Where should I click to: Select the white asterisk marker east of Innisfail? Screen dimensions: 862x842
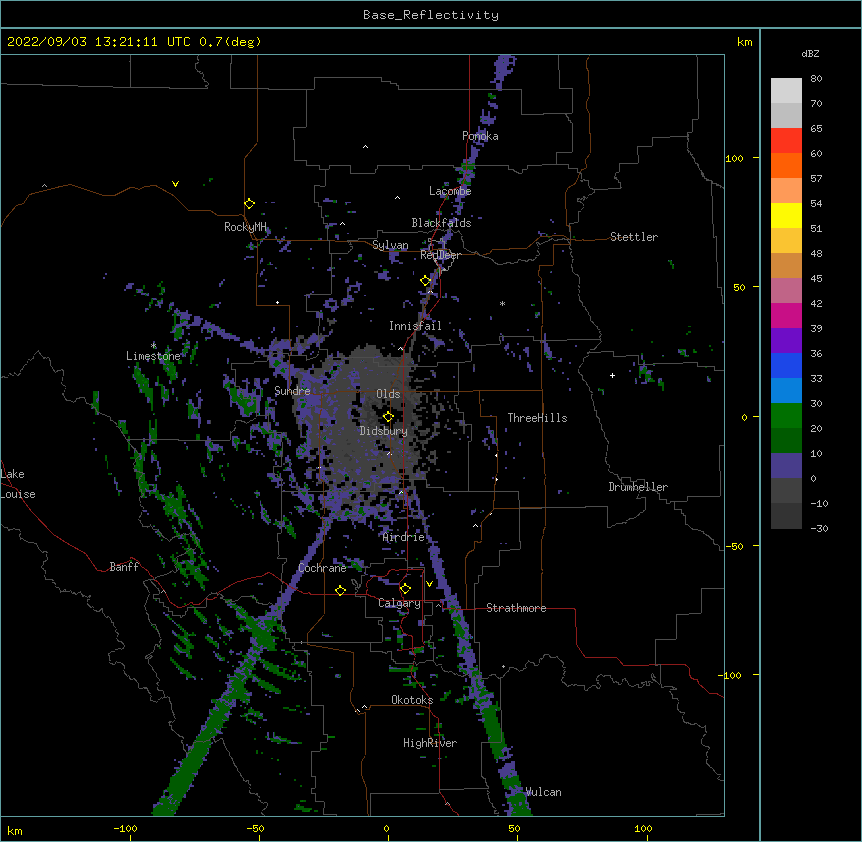(x=502, y=303)
